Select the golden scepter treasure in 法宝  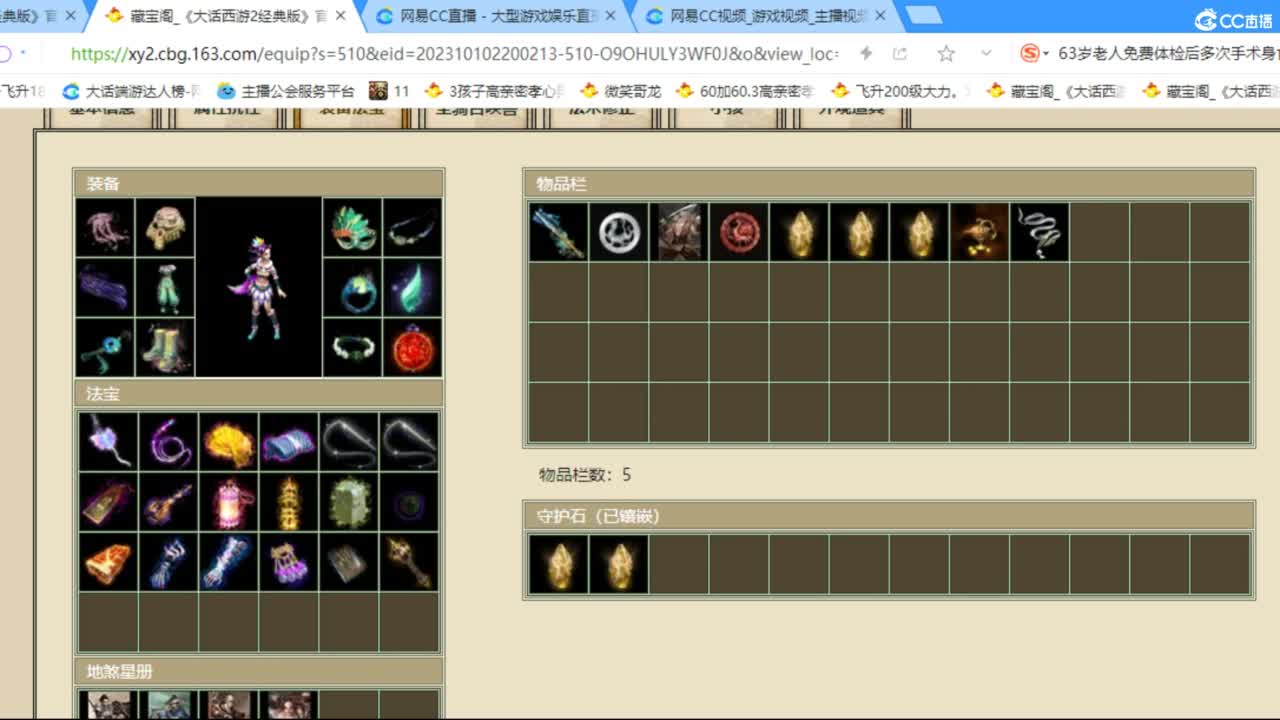coord(408,561)
